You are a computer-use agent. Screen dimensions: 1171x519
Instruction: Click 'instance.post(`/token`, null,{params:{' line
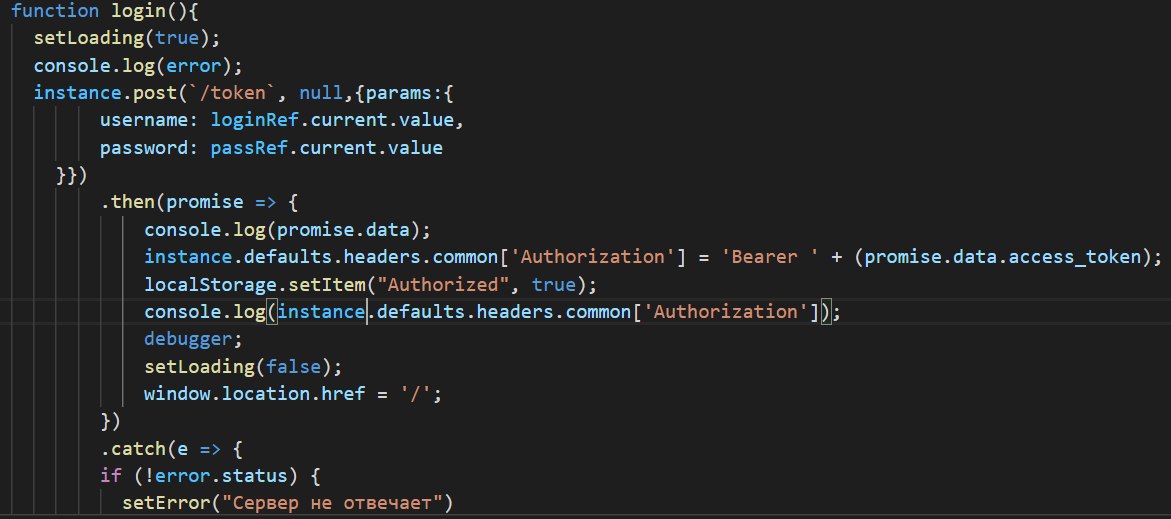click(244, 93)
